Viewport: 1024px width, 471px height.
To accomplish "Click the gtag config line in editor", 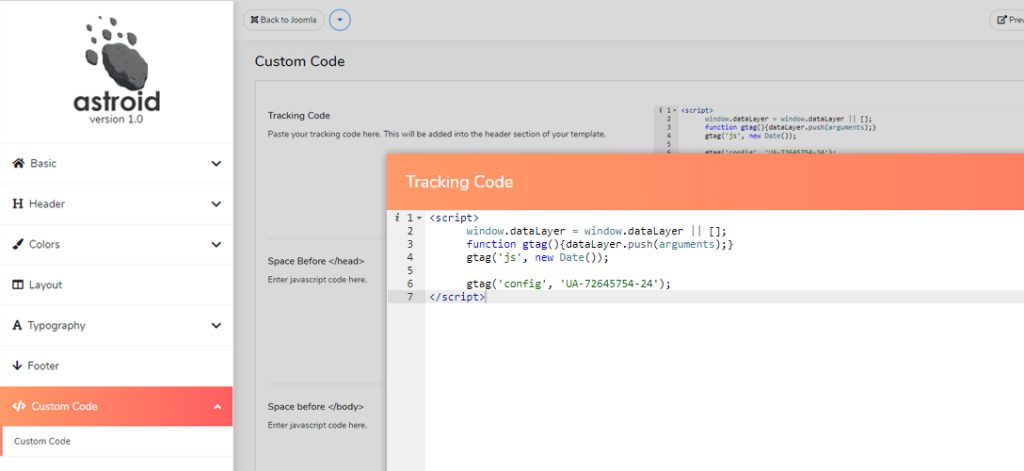I will 569,284.
